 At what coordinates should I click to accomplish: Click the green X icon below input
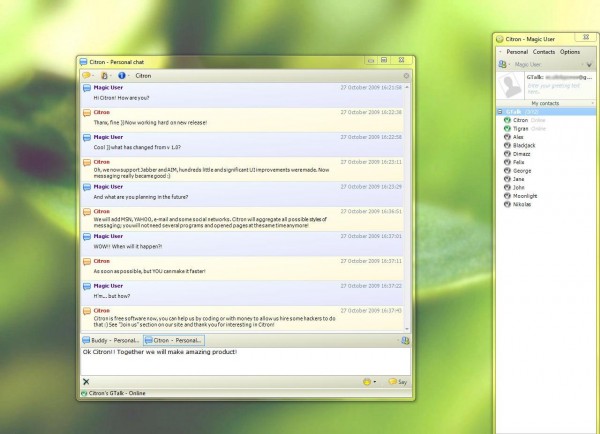[86, 381]
